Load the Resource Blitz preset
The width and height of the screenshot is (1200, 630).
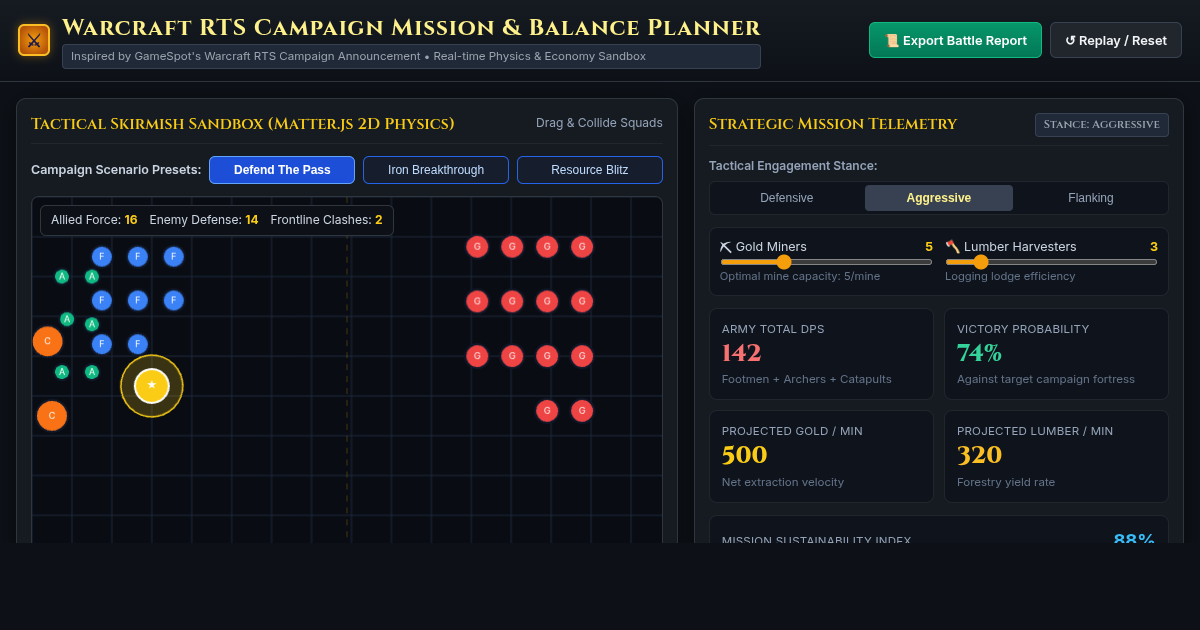590,170
